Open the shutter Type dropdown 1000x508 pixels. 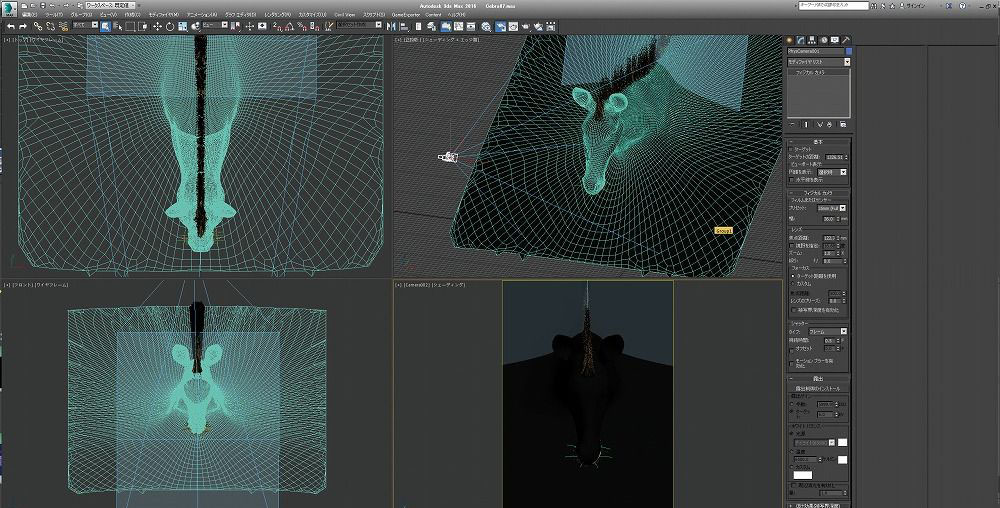(x=828, y=331)
